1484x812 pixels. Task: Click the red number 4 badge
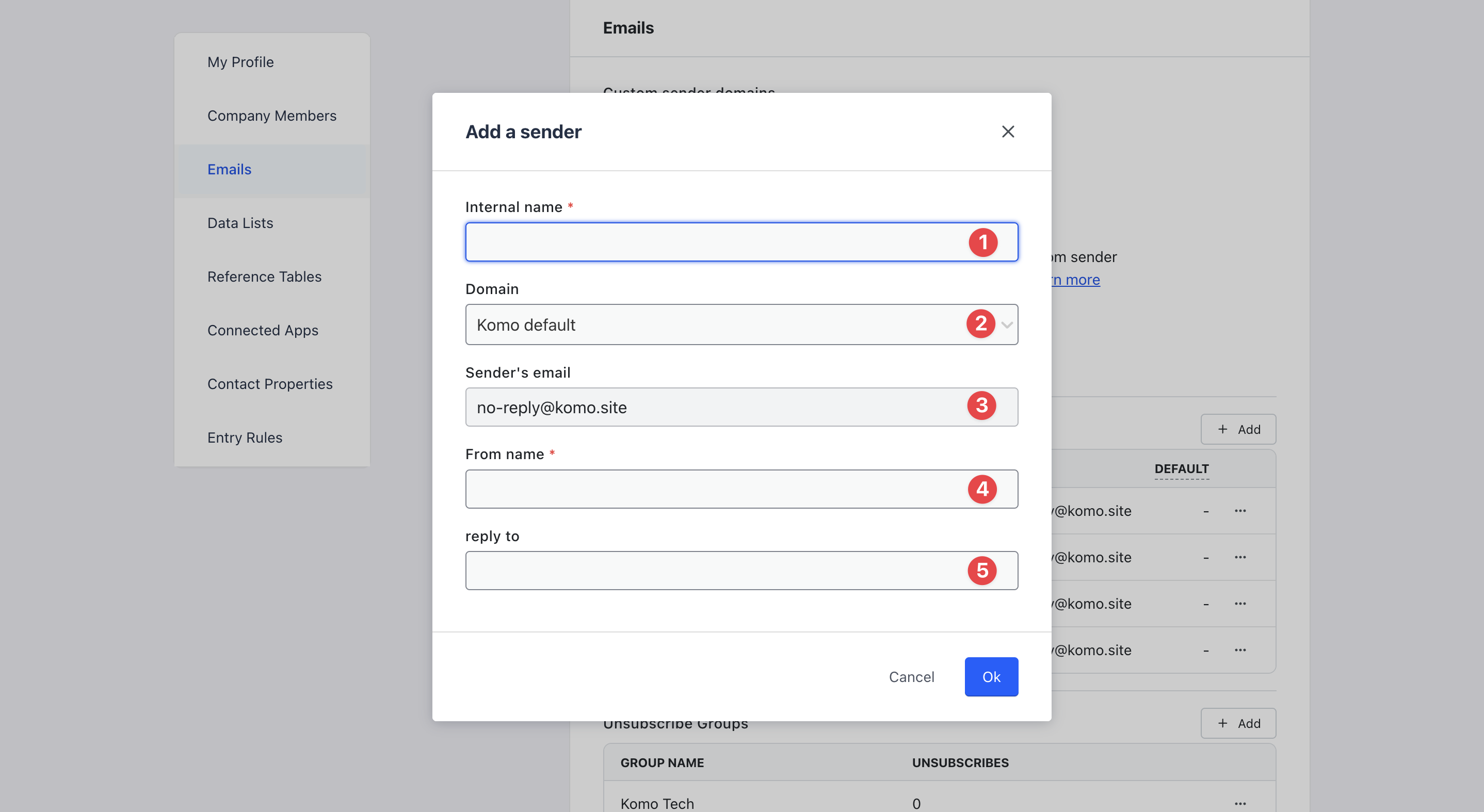click(982, 489)
